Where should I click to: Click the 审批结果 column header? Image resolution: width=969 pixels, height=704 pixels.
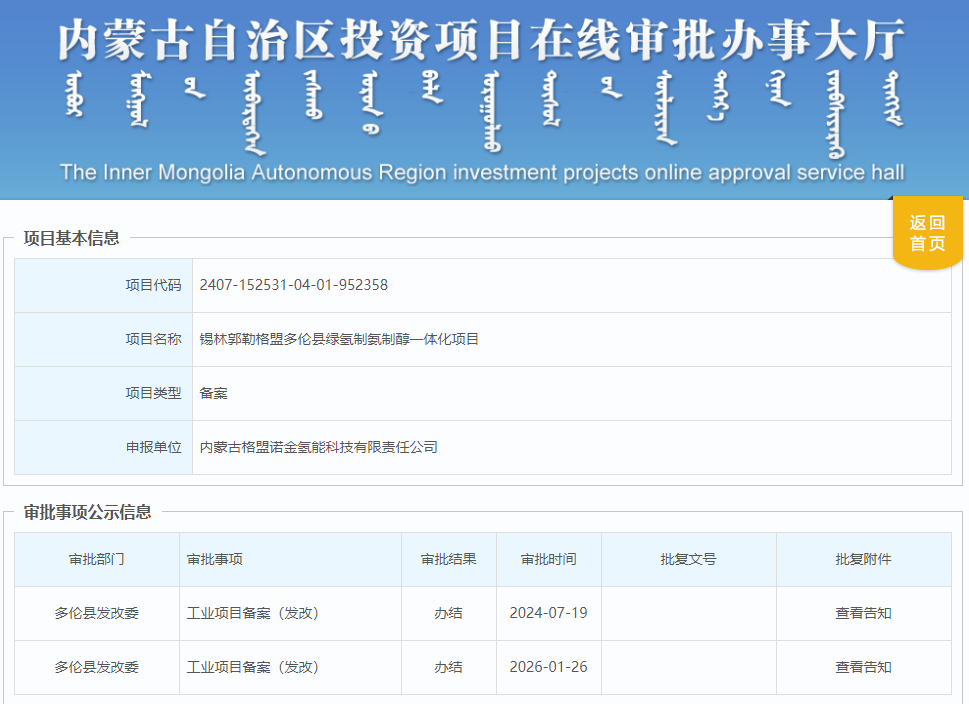tap(449, 559)
